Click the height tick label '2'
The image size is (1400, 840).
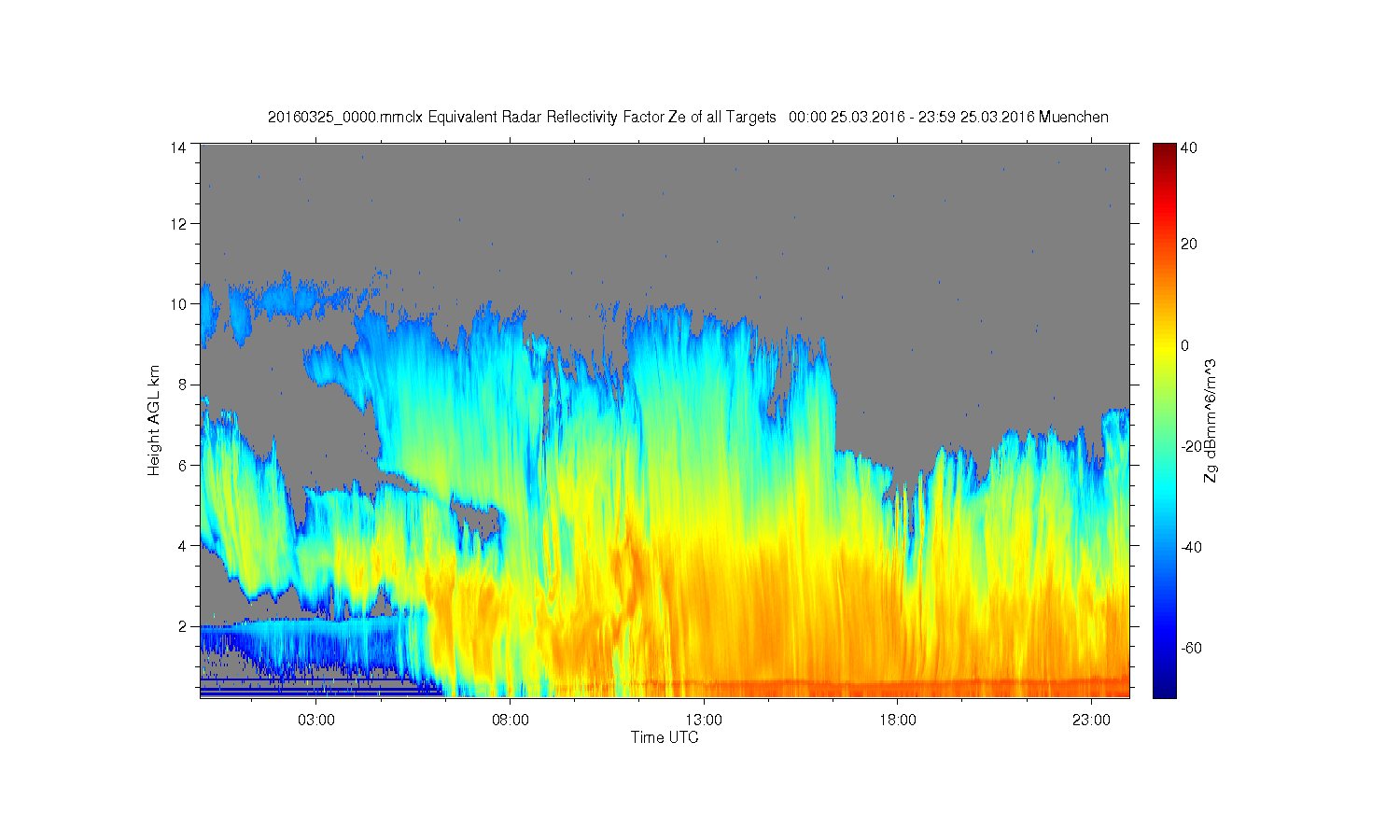[182, 626]
